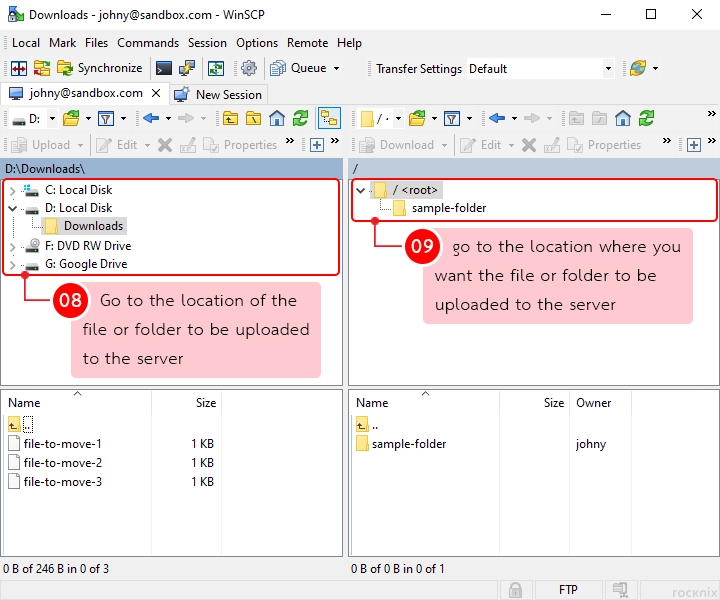Switch to johny@sandbox.com session tab
The image size is (720, 600).
[85, 93]
